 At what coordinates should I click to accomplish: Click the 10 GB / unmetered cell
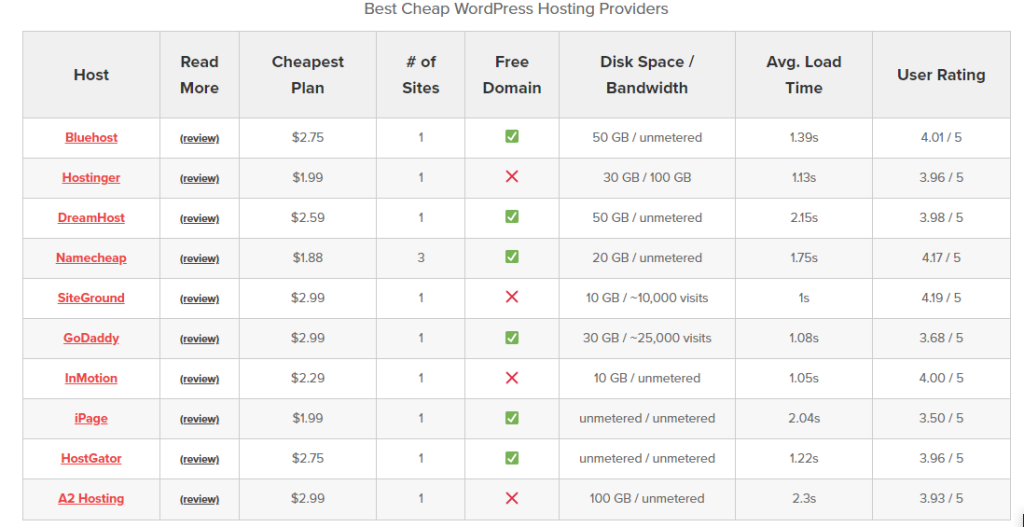(x=647, y=378)
